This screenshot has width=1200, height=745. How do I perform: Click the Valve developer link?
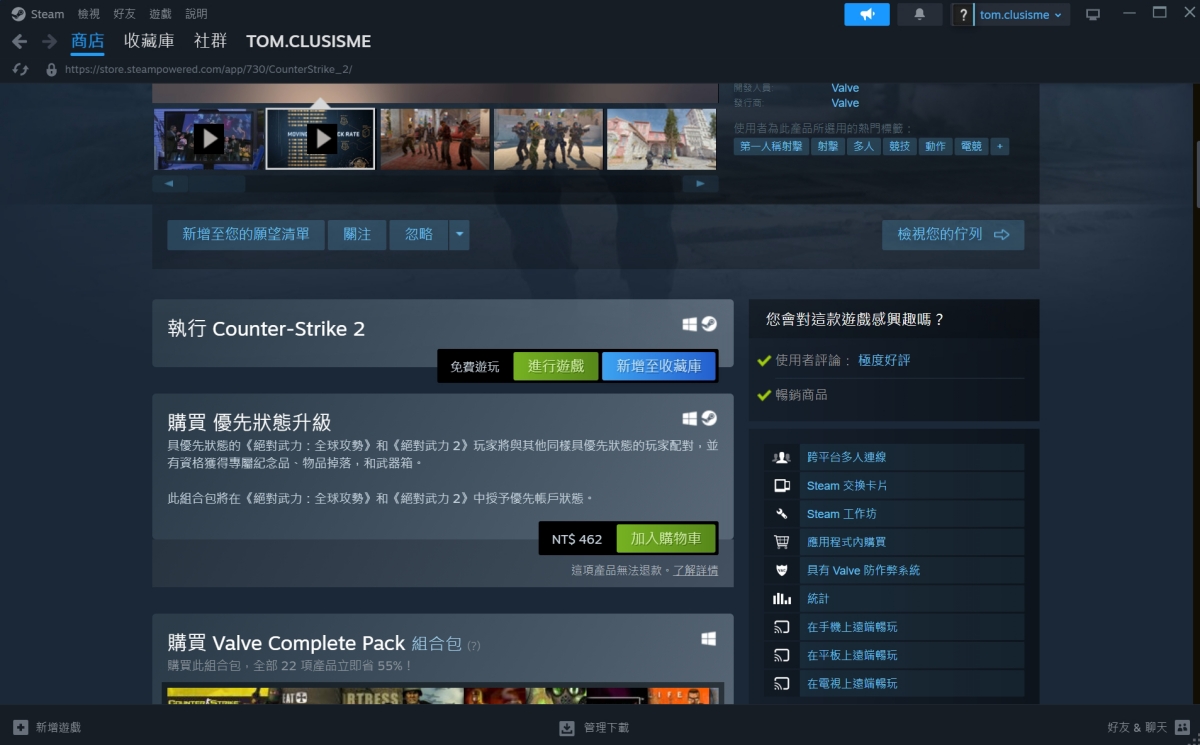[x=845, y=88]
